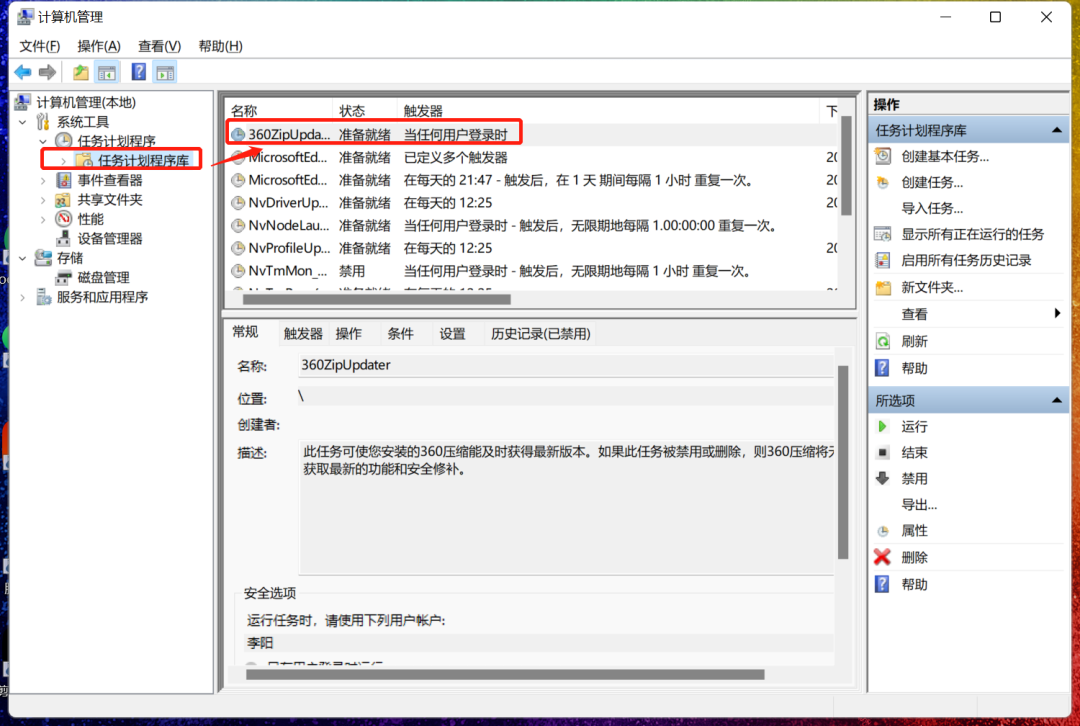Switch to the 设置 tab
Viewport: 1080px width, 726px height.
click(453, 333)
